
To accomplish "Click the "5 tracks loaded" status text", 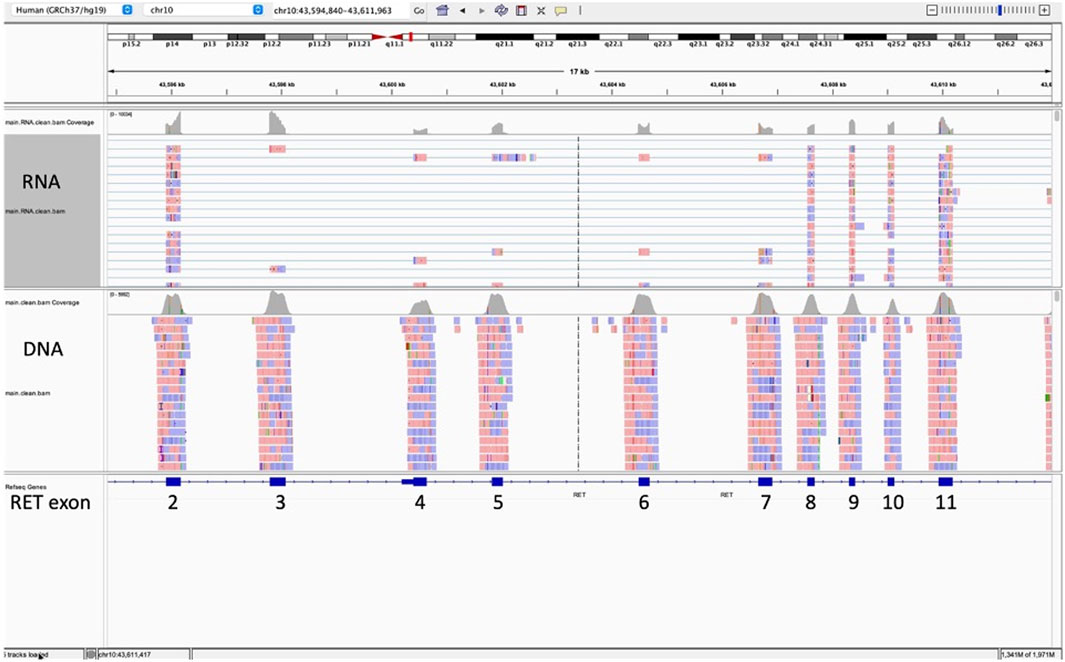I will pyautogui.click(x=26, y=655).
